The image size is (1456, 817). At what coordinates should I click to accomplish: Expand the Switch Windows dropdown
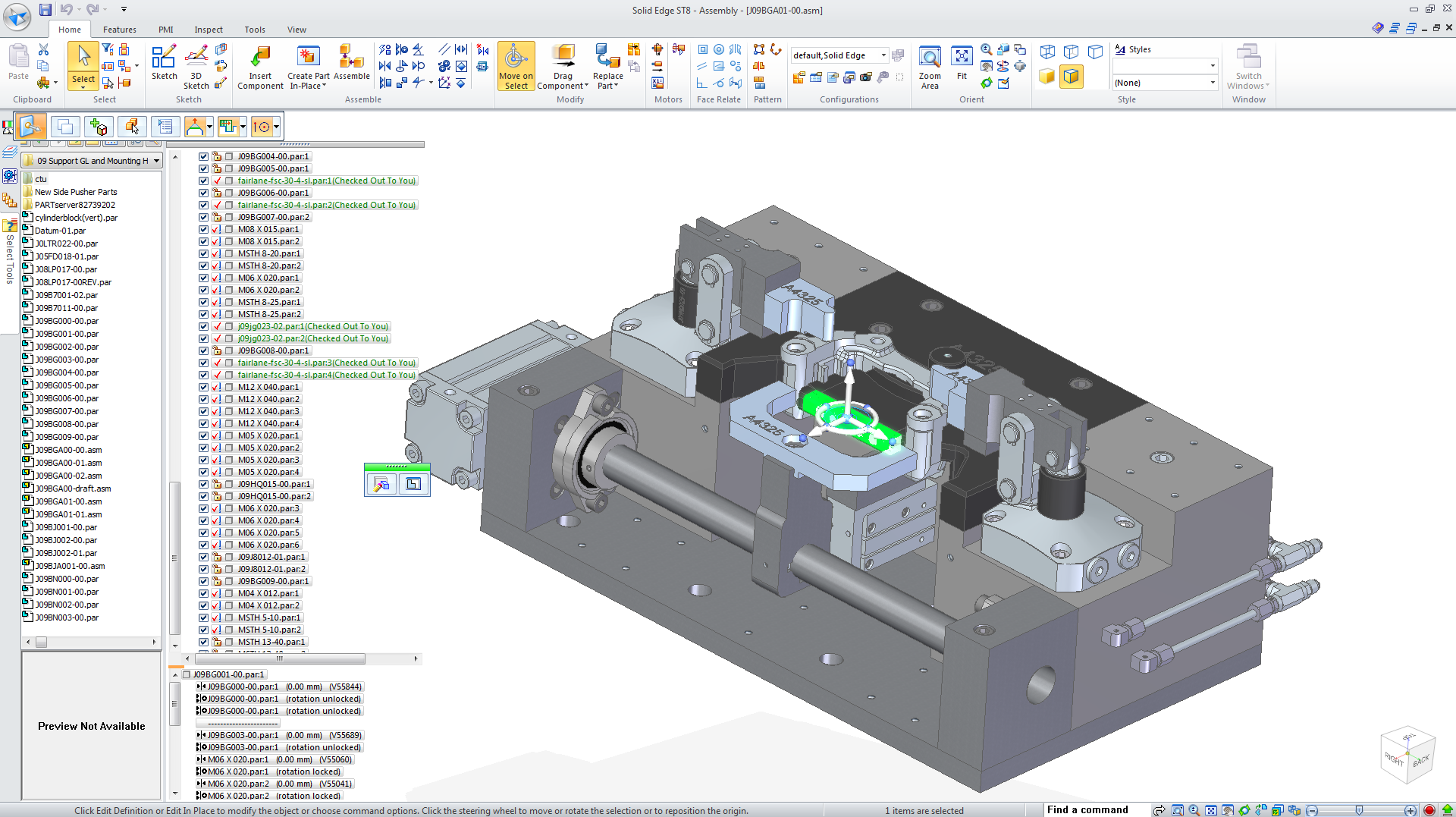tap(1267, 86)
